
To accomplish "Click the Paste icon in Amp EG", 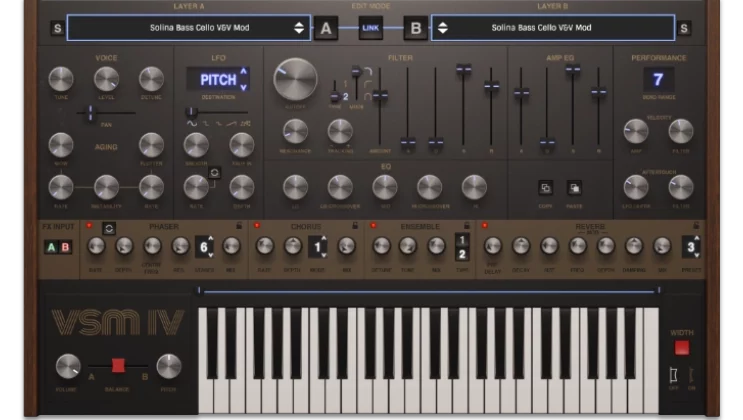I will point(575,187).
